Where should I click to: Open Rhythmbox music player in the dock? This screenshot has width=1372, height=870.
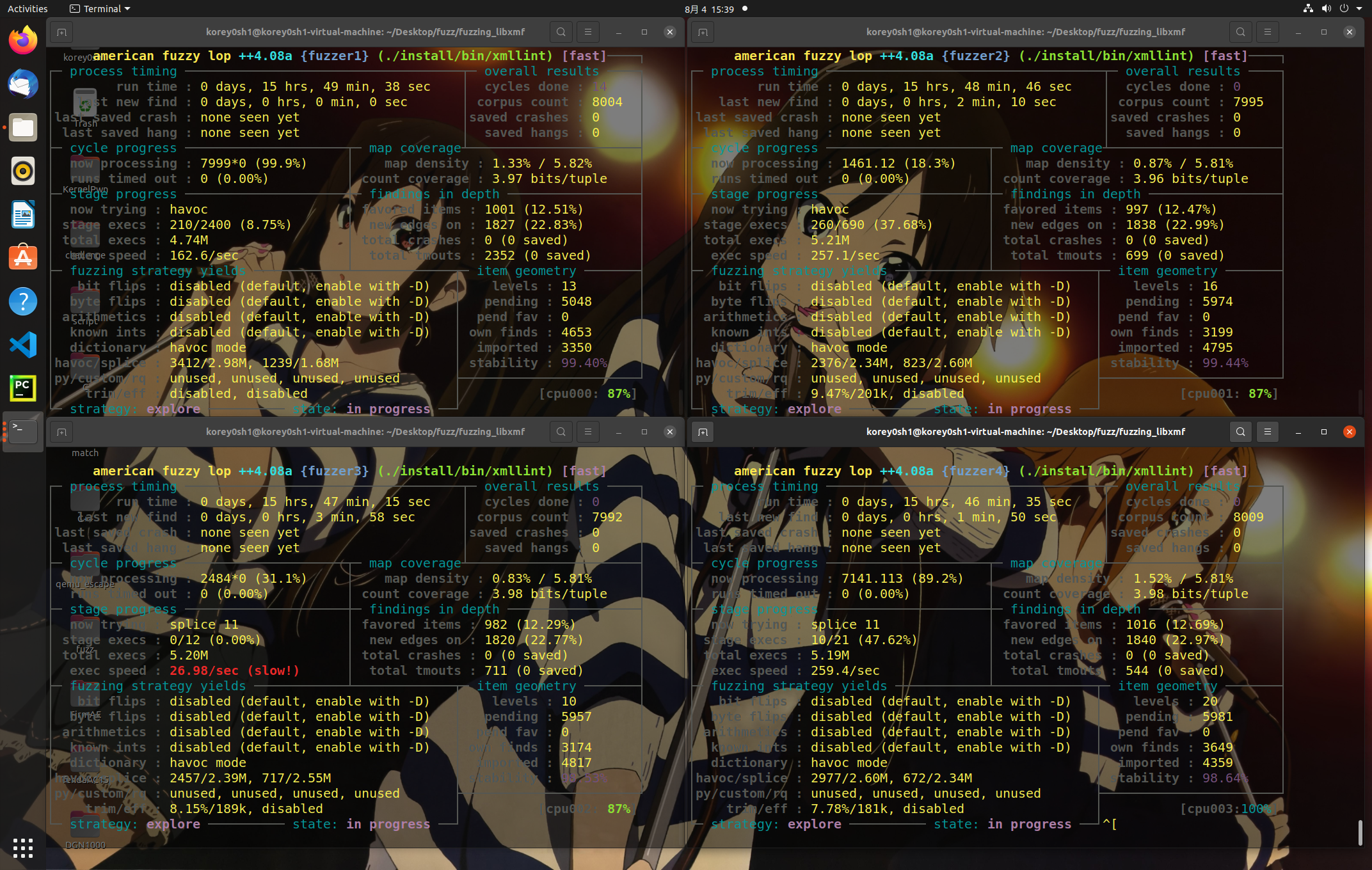tap(23, 171)
